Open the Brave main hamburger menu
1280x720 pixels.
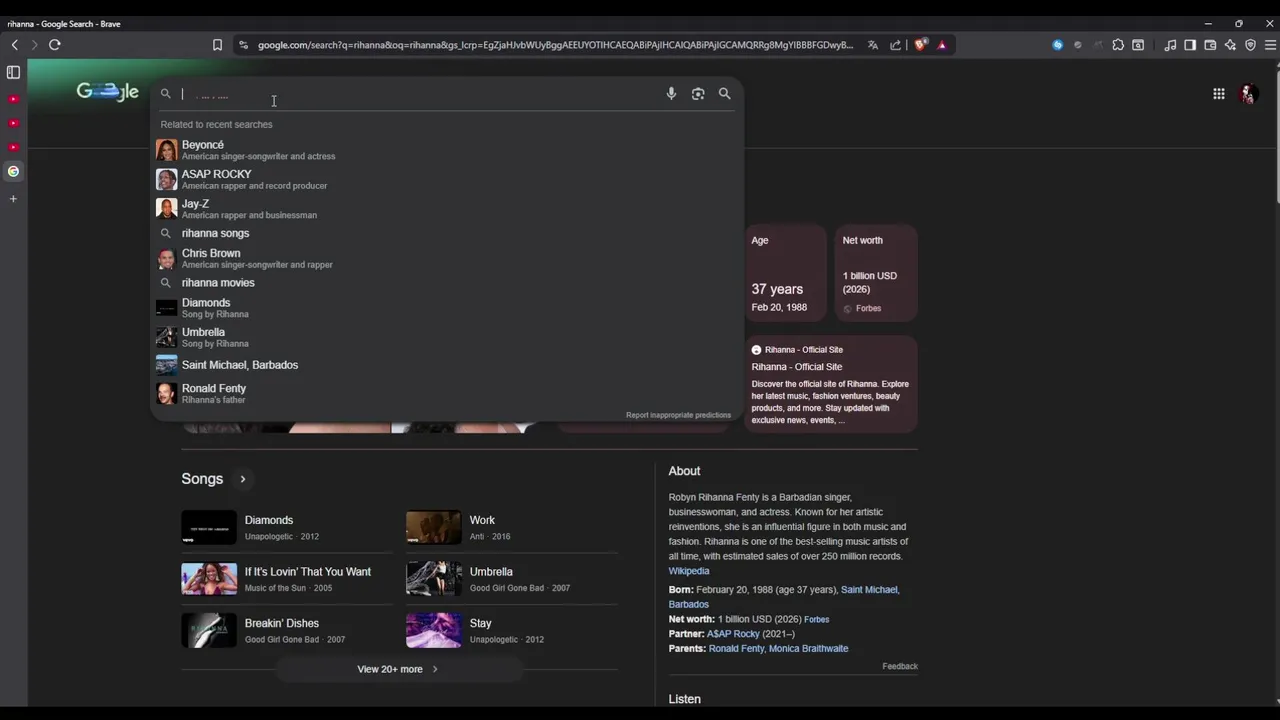(1270, 45)
